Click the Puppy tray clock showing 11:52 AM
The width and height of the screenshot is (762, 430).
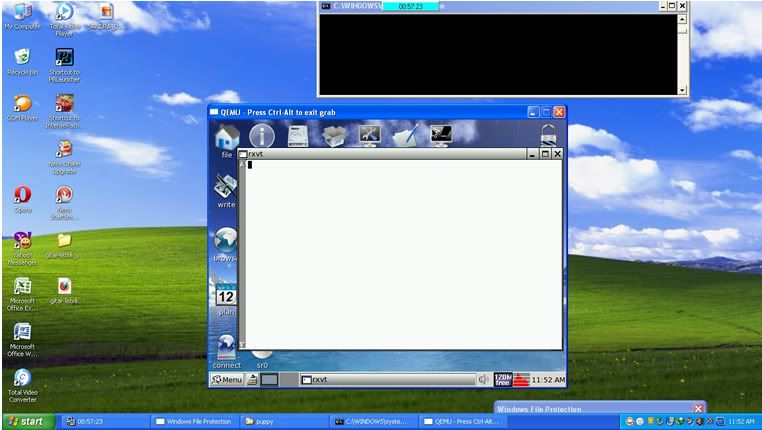[548, 379]
